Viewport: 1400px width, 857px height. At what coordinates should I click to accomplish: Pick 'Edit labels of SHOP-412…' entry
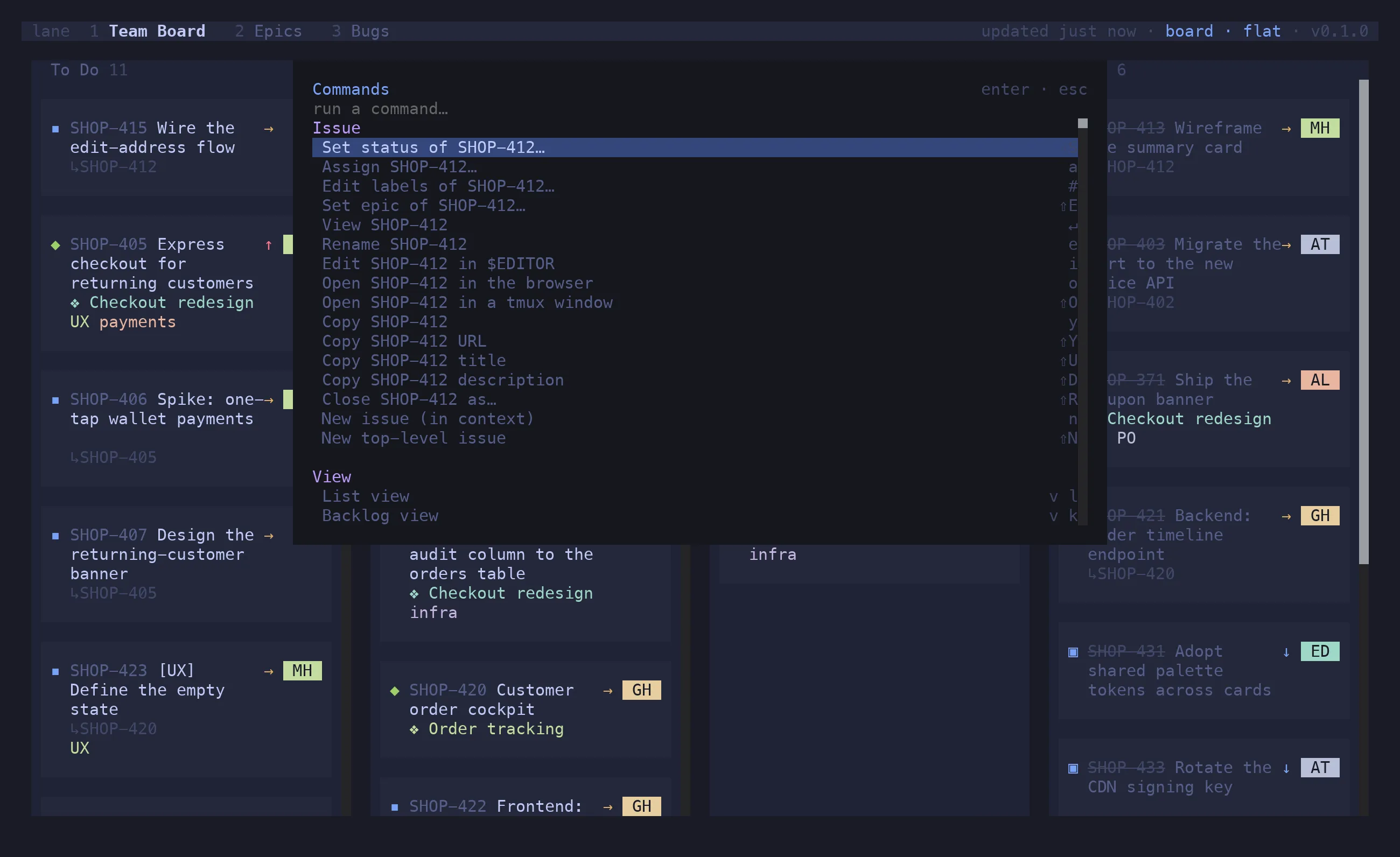click(x=694, y=186)
